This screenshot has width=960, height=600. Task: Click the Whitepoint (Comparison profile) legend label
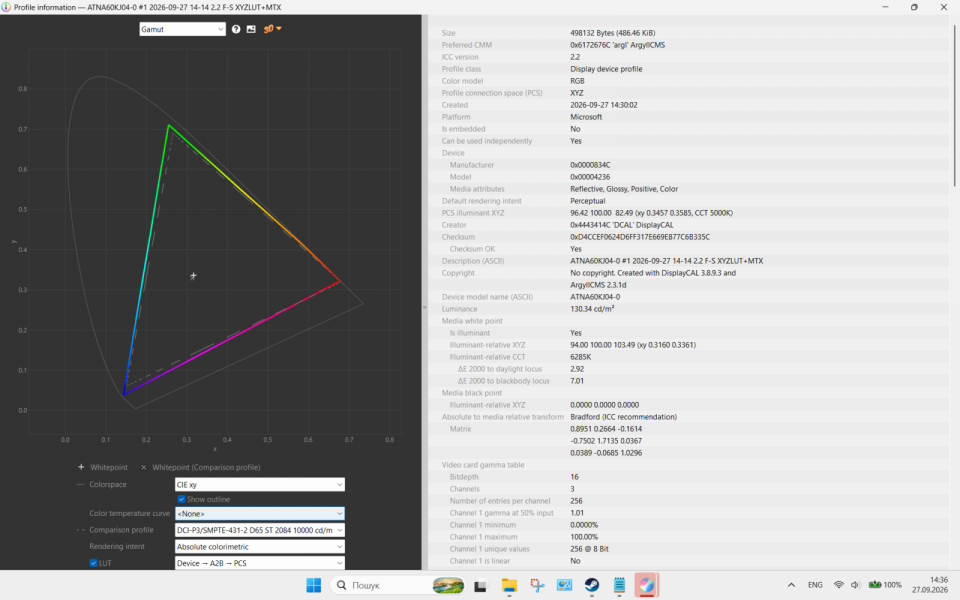click(206, 467)
